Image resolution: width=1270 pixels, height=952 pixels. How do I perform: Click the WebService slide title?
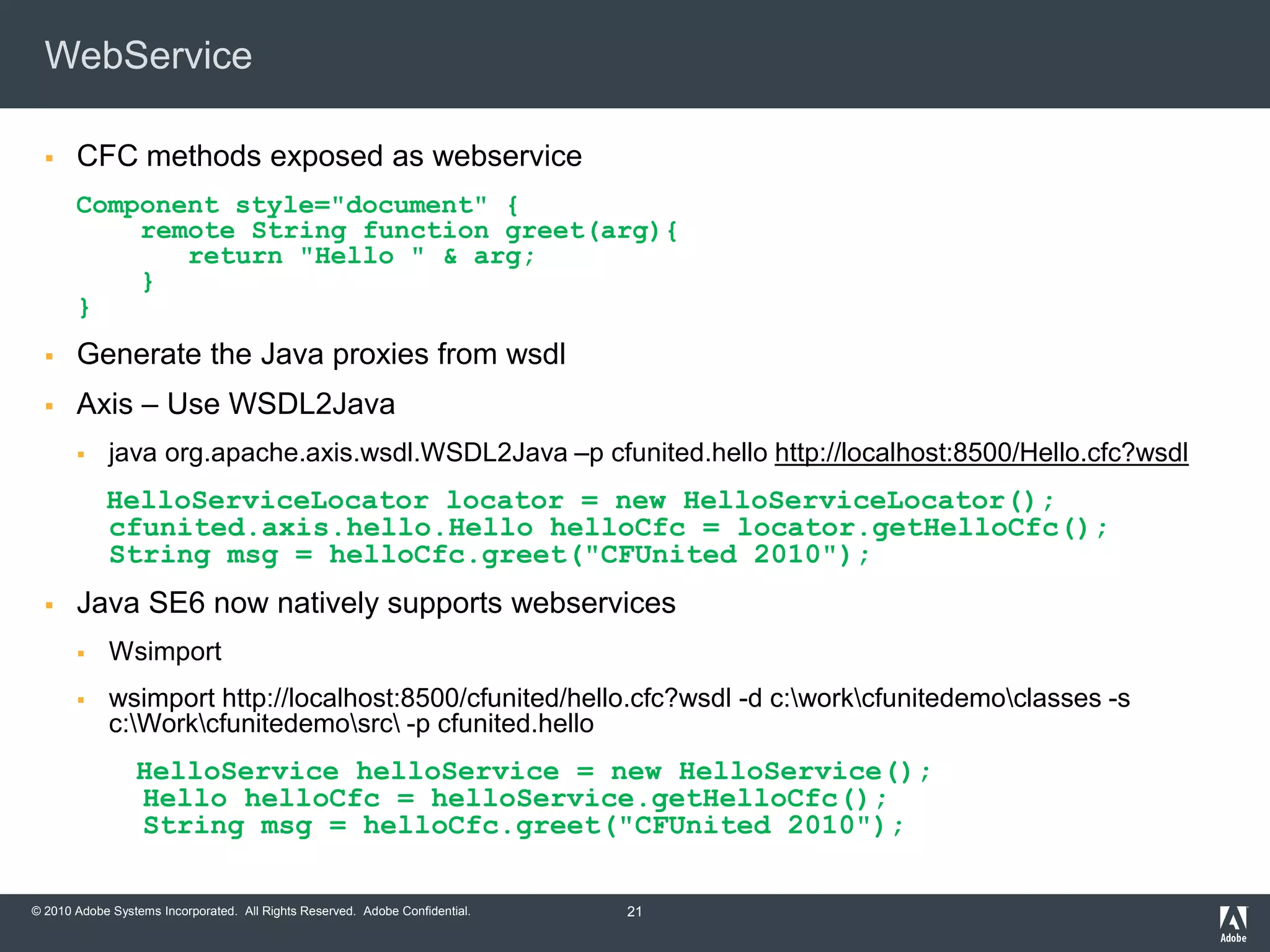[x=149, y=55]
